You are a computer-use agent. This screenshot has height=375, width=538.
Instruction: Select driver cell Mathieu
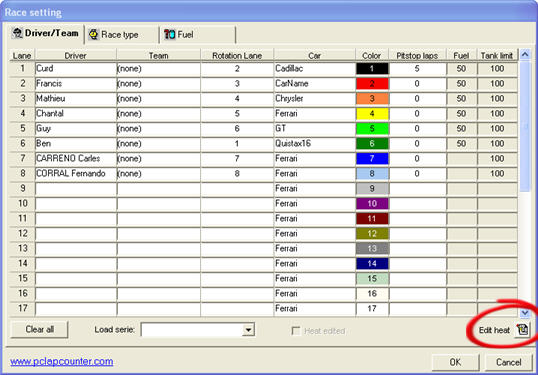[x=76, y=98]
